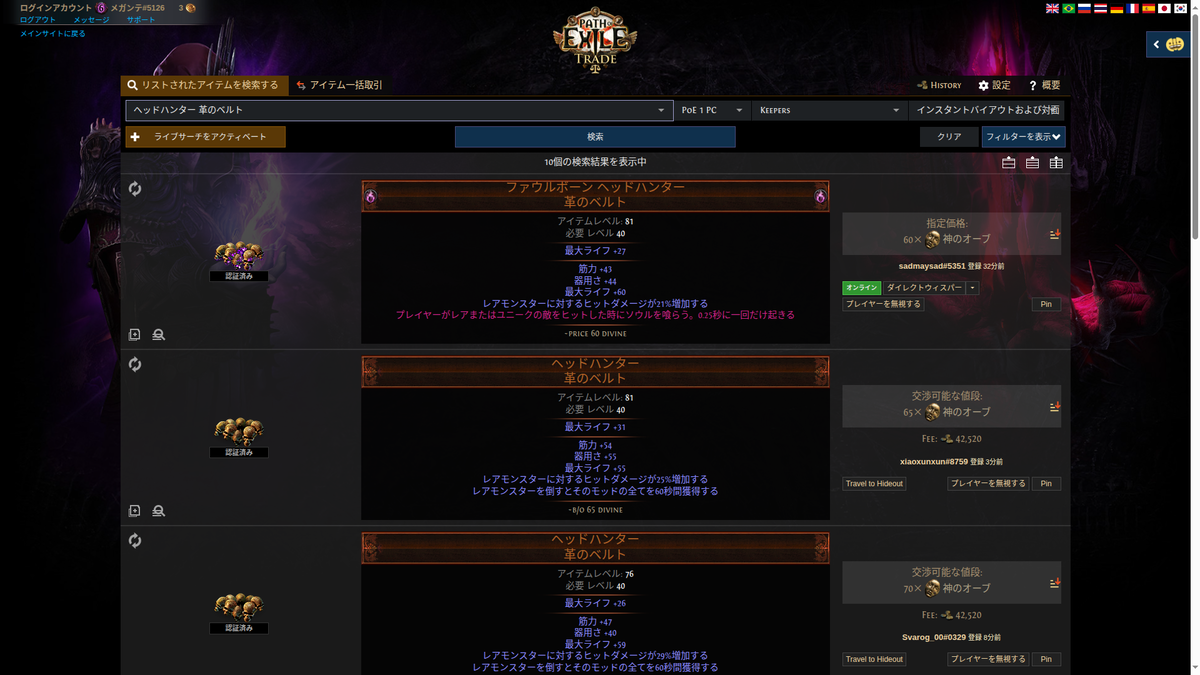Open the settings gear (設定)
Viewport: 1200px width, 675px height.
point(994,86)
